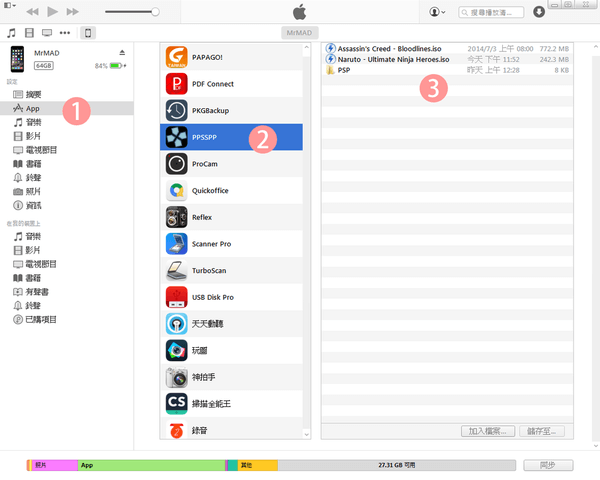This screenshot has width=600, height=480.
Task: Click the play button
Action: (x=53, y=12)
